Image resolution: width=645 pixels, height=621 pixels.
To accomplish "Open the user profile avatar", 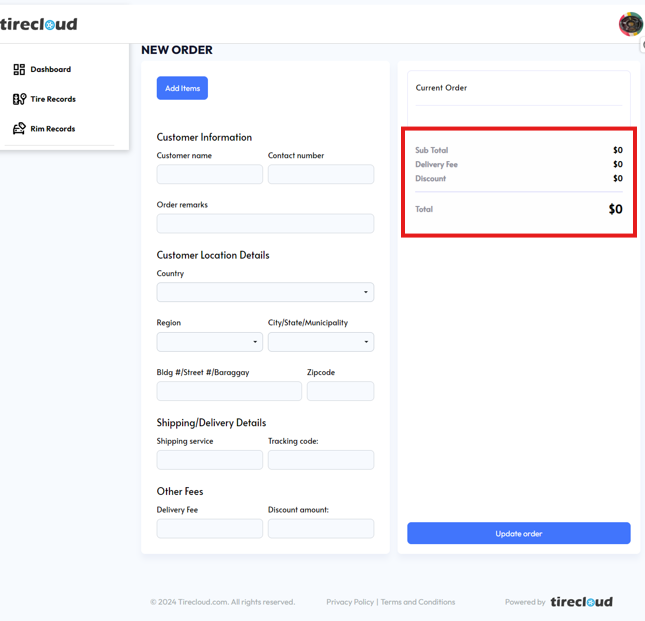I will 630,23.
